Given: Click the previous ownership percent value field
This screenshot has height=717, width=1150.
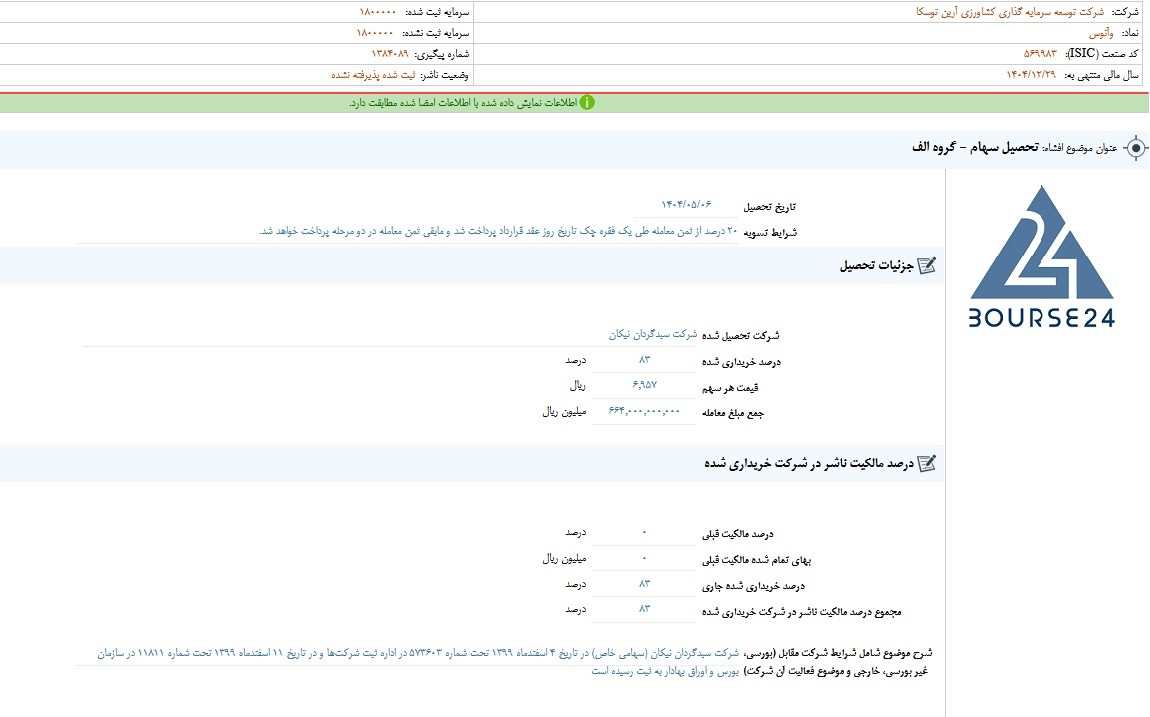Looking at the screenshot, I should point(644,532).
